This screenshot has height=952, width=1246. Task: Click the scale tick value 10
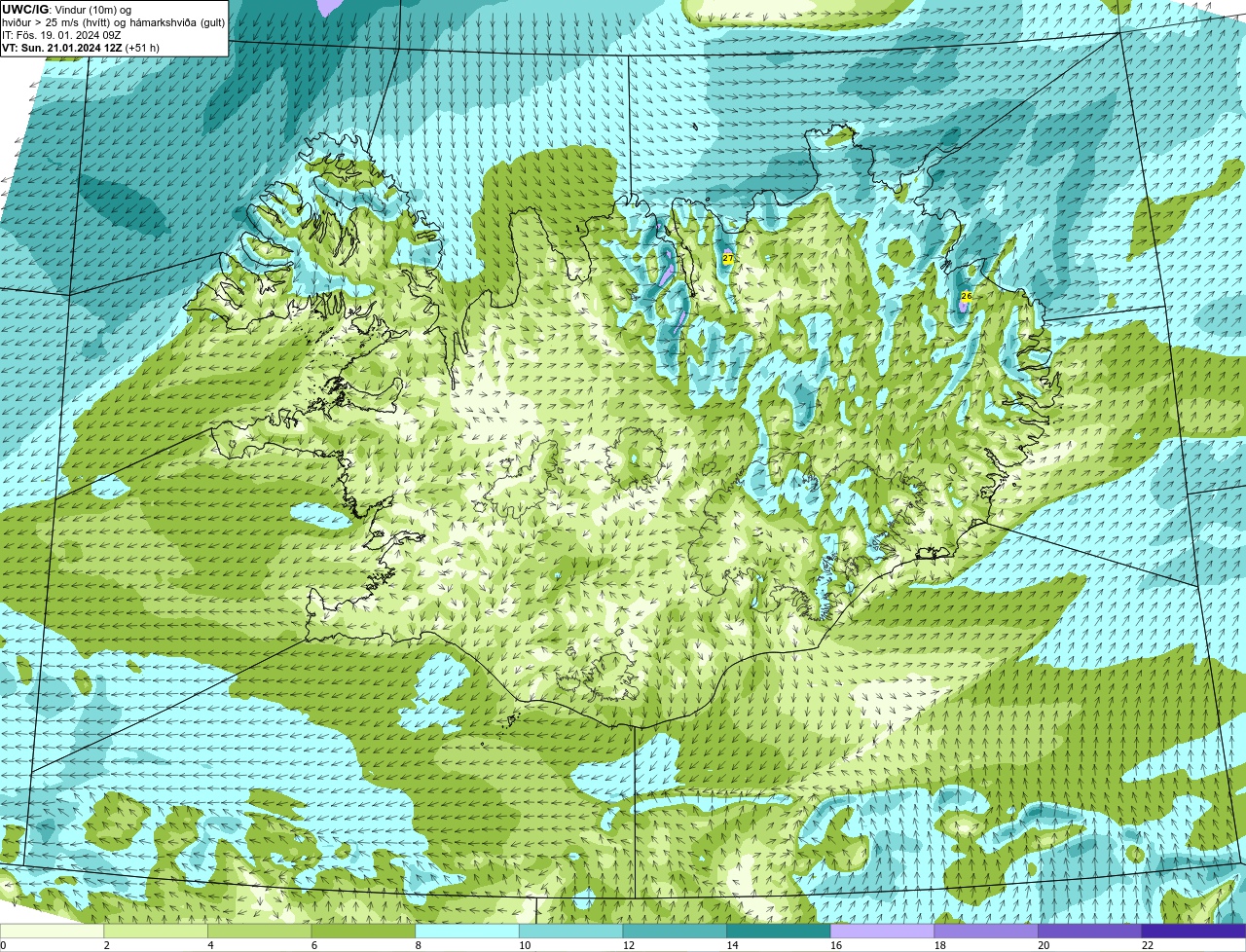[x=525, y=945]
